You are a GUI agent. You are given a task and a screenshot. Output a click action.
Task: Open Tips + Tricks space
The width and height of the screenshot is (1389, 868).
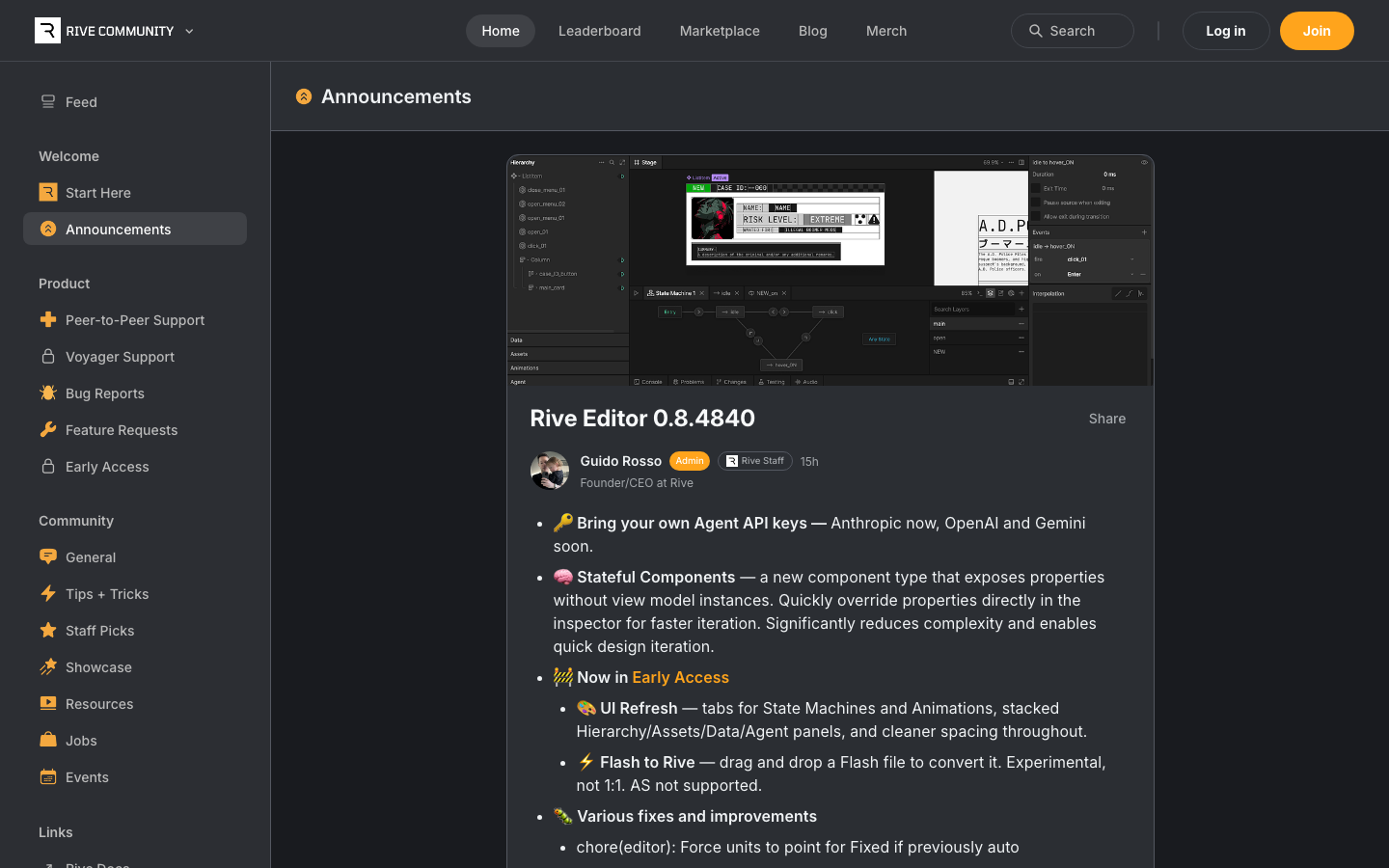pos(135,593)
